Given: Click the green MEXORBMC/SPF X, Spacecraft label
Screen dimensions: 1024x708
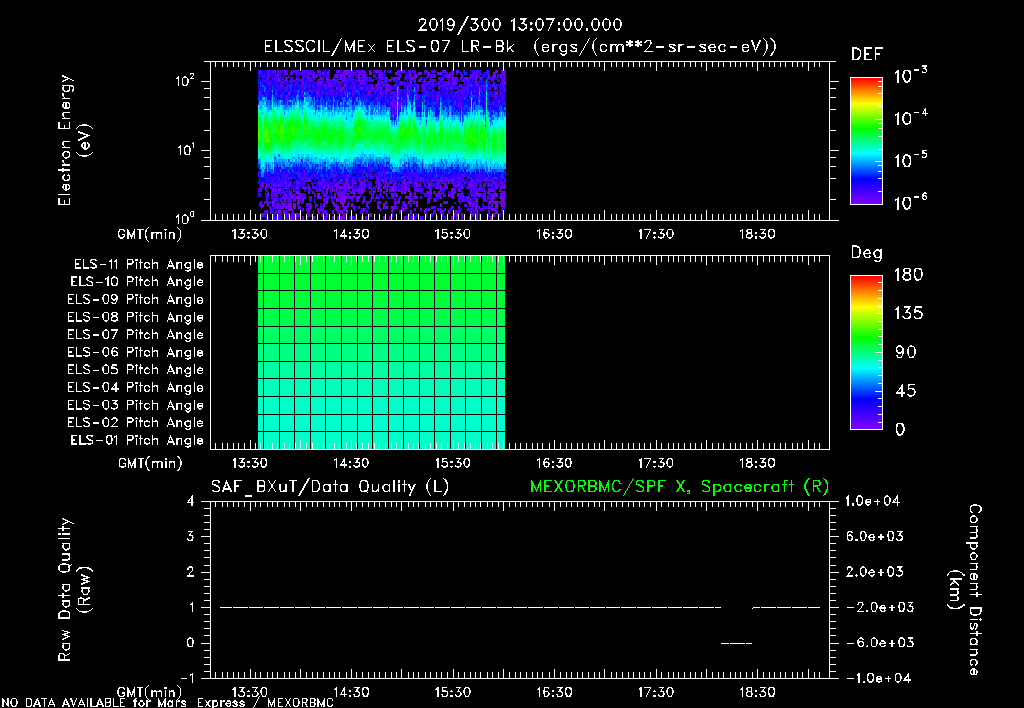Looking at the screenshot, I should coord(679,487).
